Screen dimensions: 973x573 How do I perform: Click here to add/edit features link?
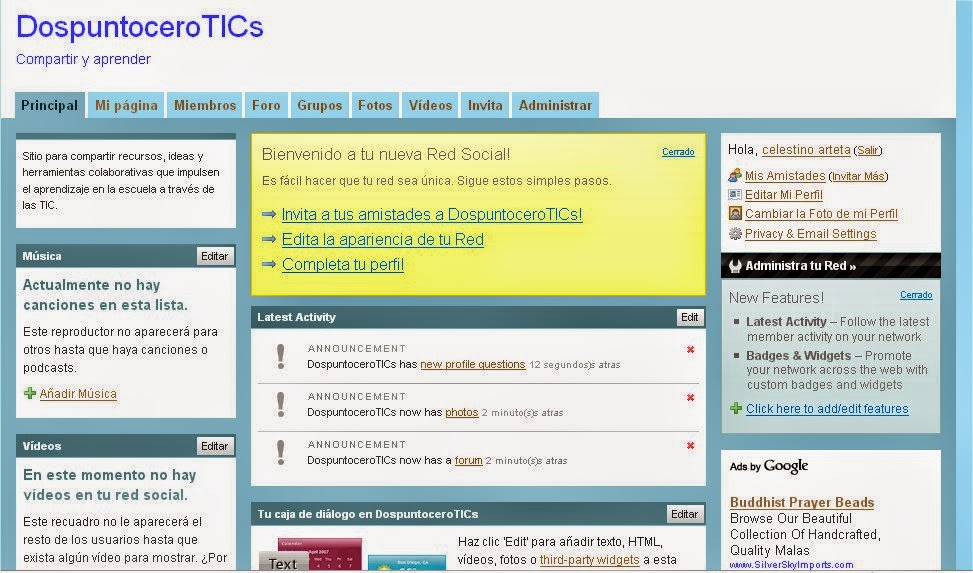827,408
